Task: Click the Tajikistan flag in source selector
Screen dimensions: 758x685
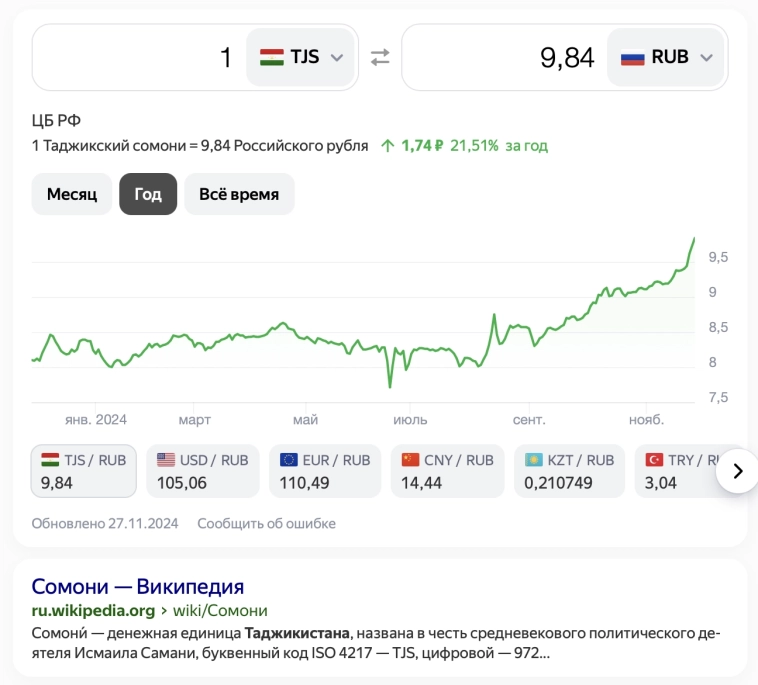Action: click(x=271, y=57)
